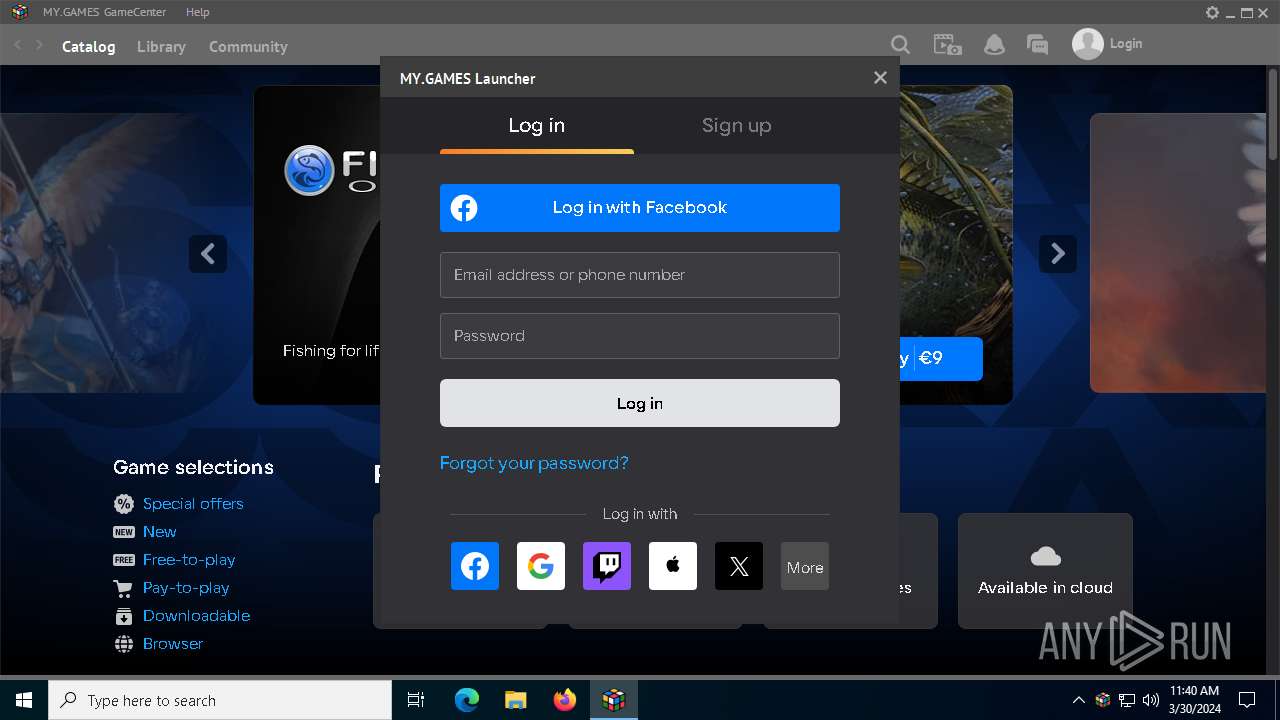The width and height of the screenshot is (1280, 720).
Task: Launch Microsoft Edge from taskbar
Action: pyautogui.click(x=467, y=700)
